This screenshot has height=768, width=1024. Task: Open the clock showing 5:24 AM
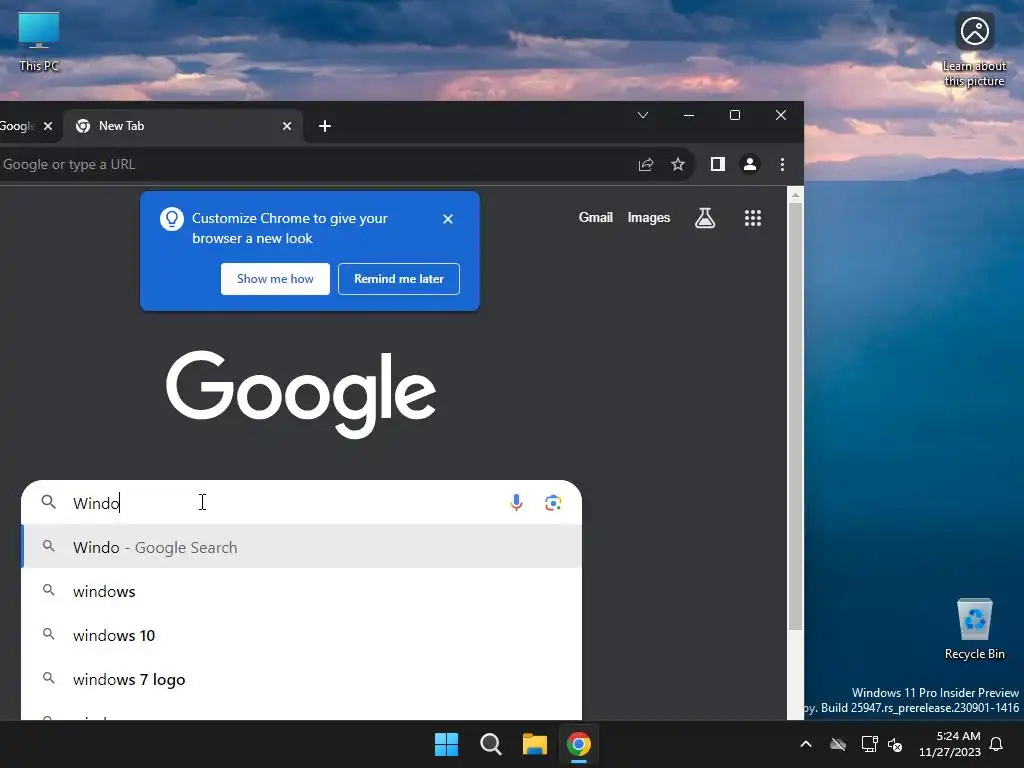(x=950, y=744)
